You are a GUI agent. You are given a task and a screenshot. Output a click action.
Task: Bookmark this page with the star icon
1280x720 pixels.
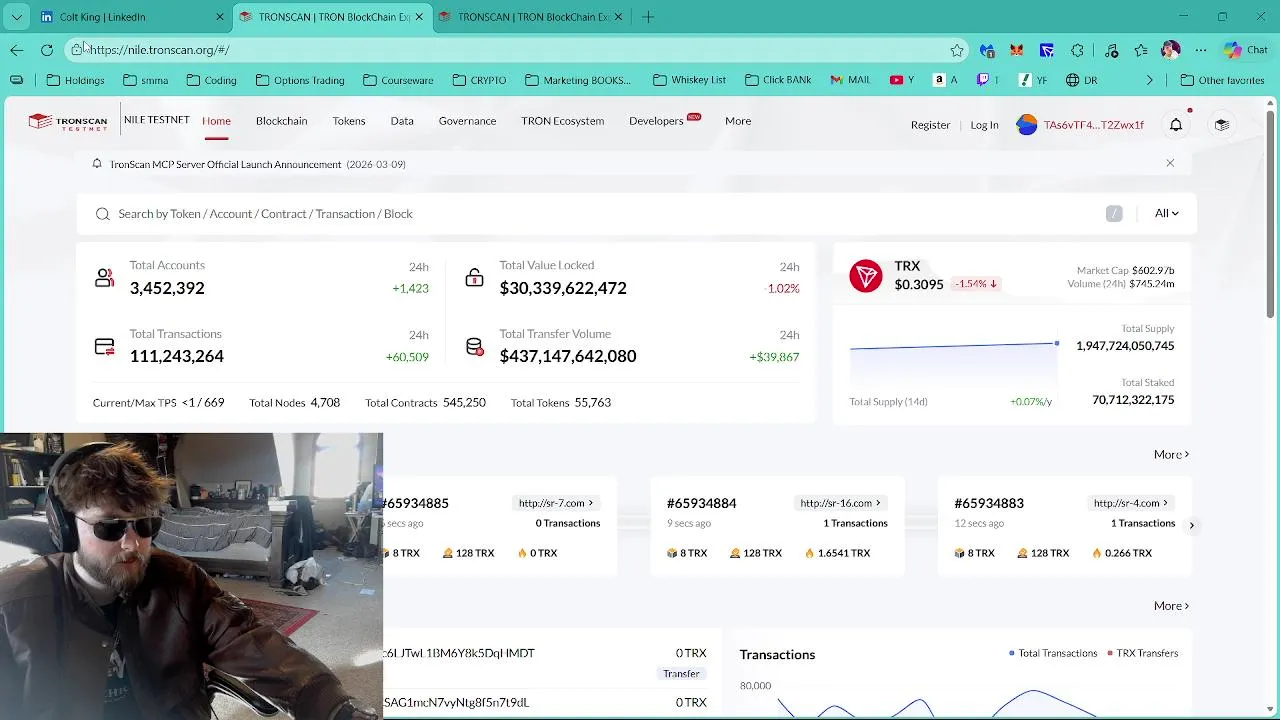click(x=957, y=50)
